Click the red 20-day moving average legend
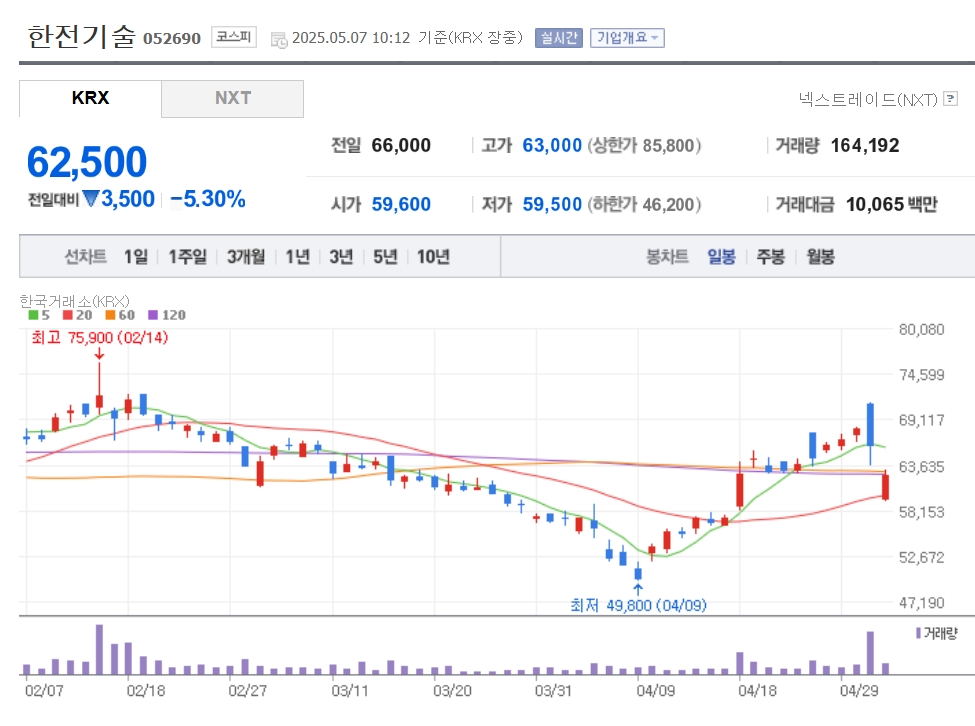 pos(78,315)
